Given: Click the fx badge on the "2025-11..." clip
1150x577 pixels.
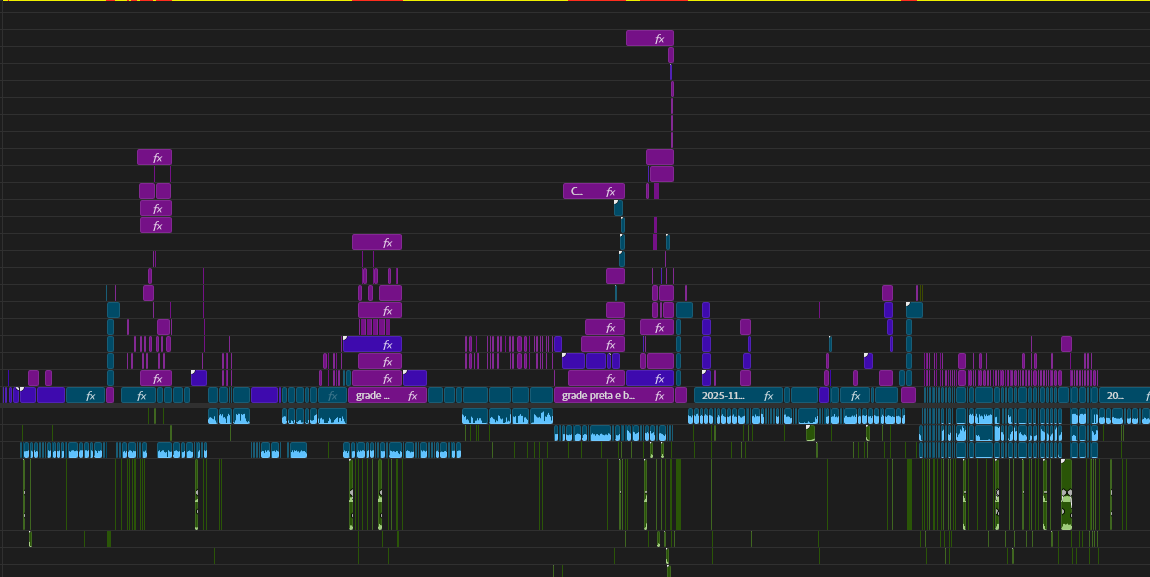Looking at the screenshot, I should coord(769,396).
